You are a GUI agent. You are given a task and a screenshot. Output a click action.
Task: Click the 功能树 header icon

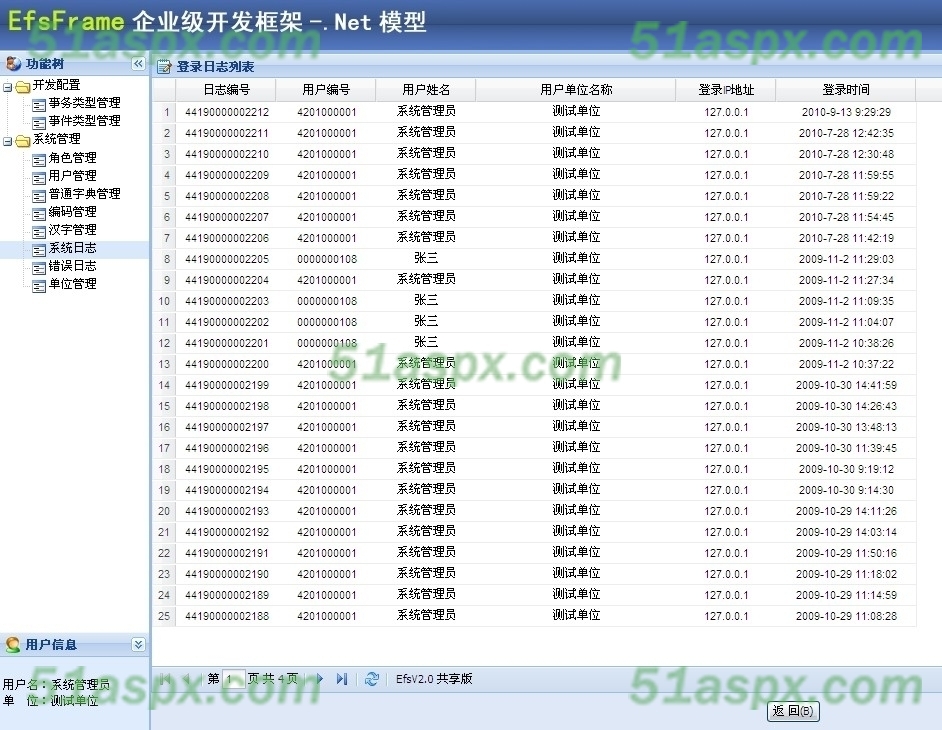pyautogui.click(x=13, y=63)
